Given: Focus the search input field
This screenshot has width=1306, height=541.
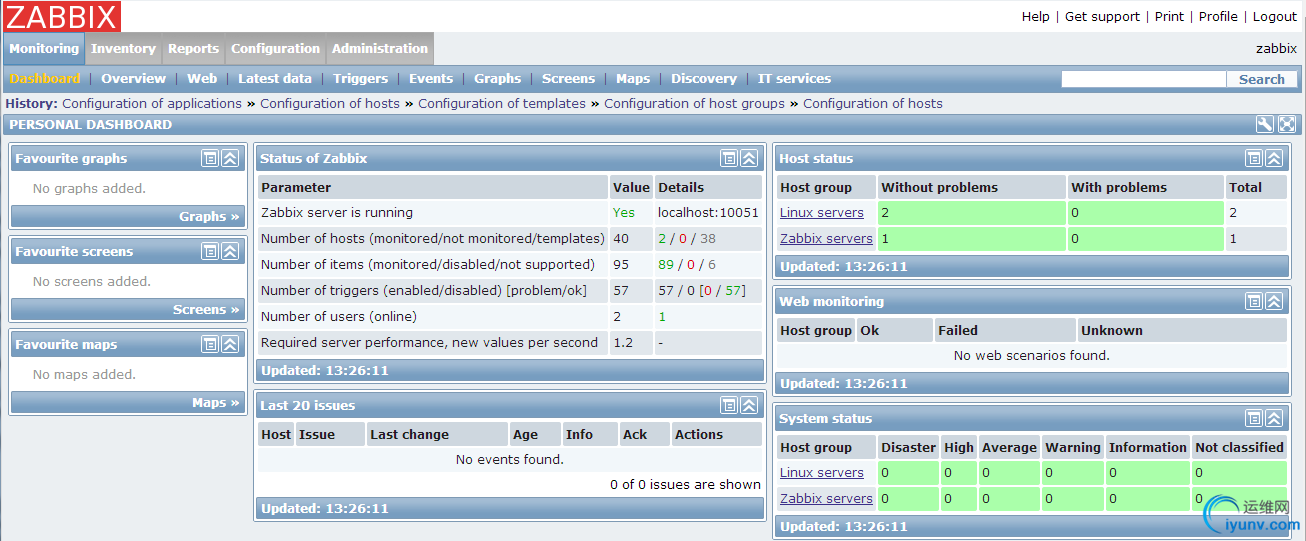Looking at the screenshot, I should click(x=1144, y=79).
